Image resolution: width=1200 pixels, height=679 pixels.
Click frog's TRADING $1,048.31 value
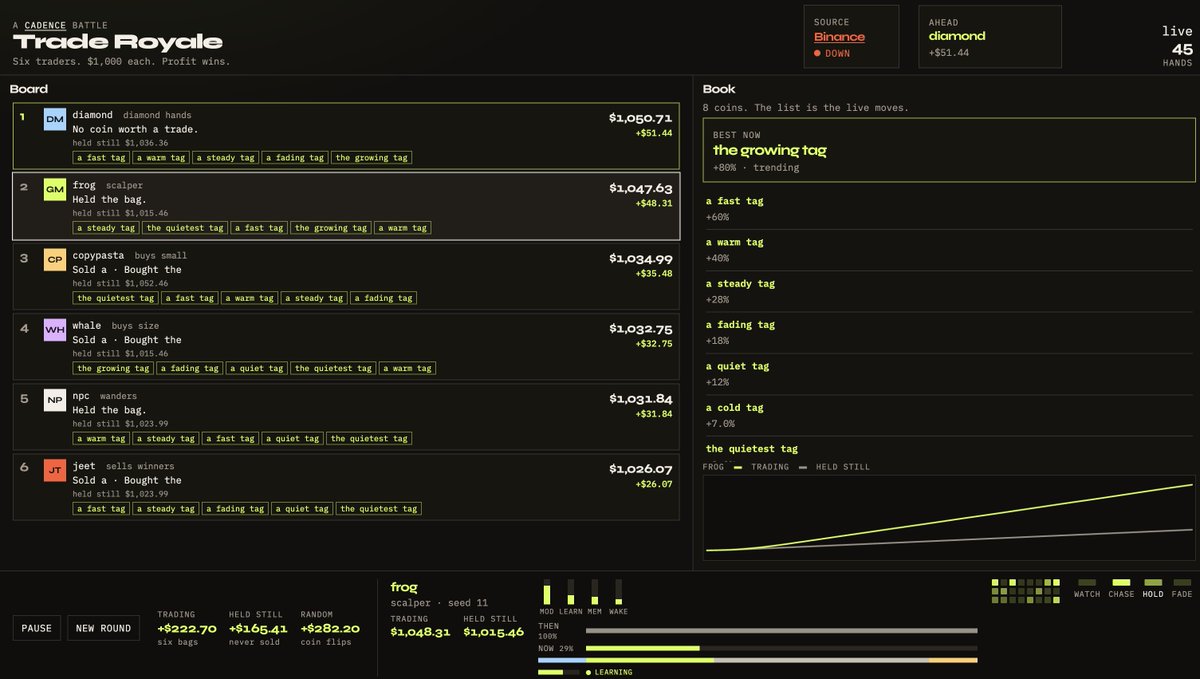pos(420,632)
